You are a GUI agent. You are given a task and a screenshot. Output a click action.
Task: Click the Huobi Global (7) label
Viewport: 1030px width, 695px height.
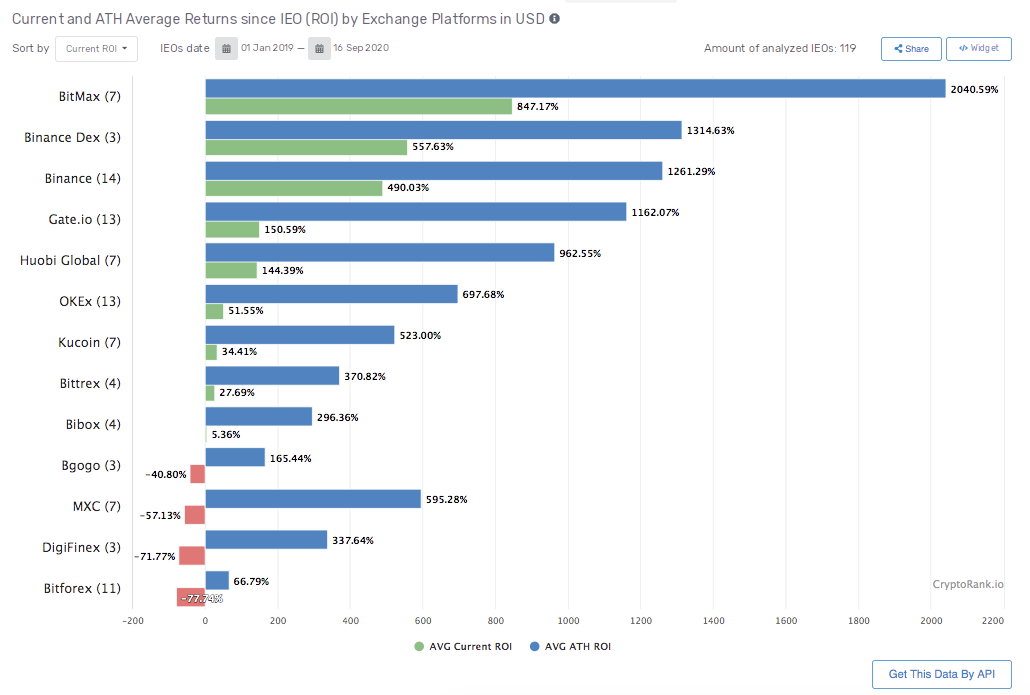click(70, 260)
